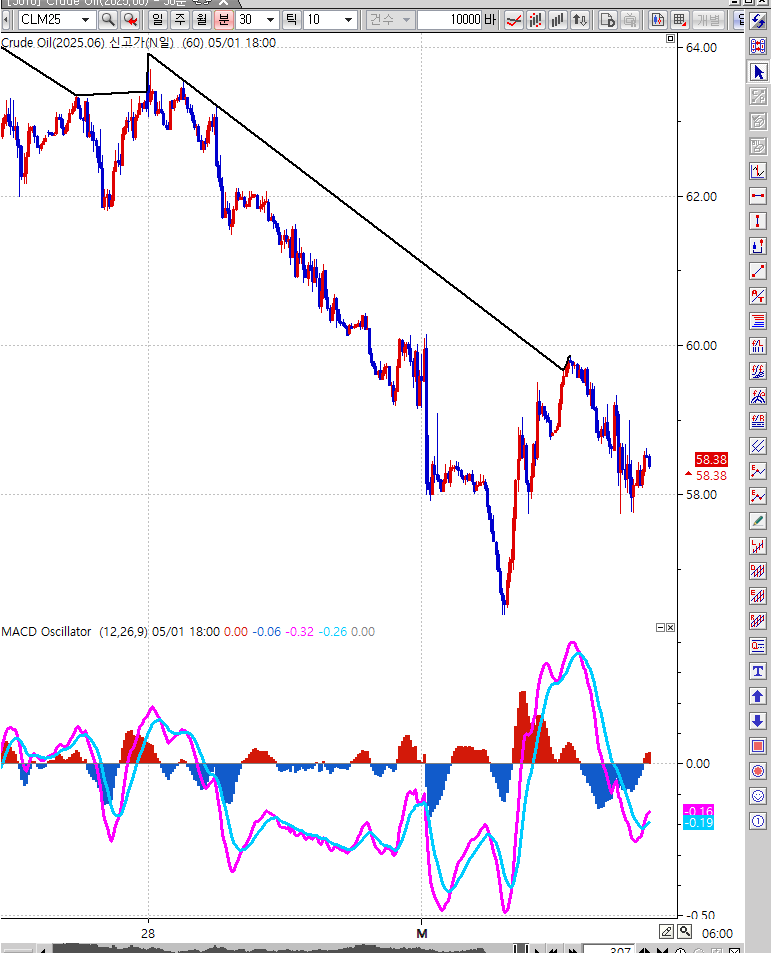The height and width of the screenshot is (953, 771).
Task: Expand the 30 minute interval dropdown
Action: pos(270,19)
